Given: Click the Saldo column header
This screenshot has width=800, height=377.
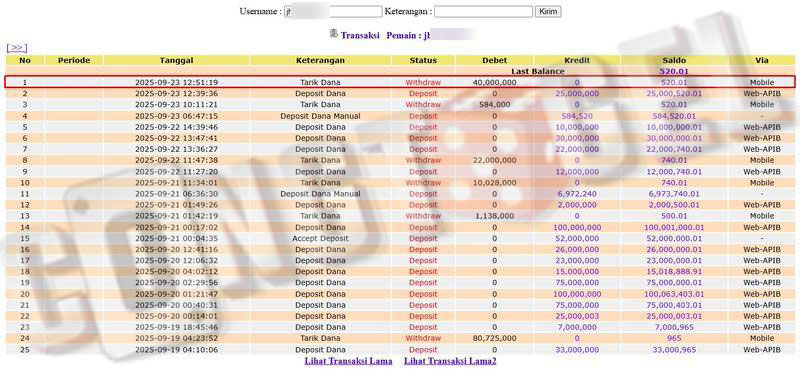Looking at the screenshot, I should tap(674, 60).
